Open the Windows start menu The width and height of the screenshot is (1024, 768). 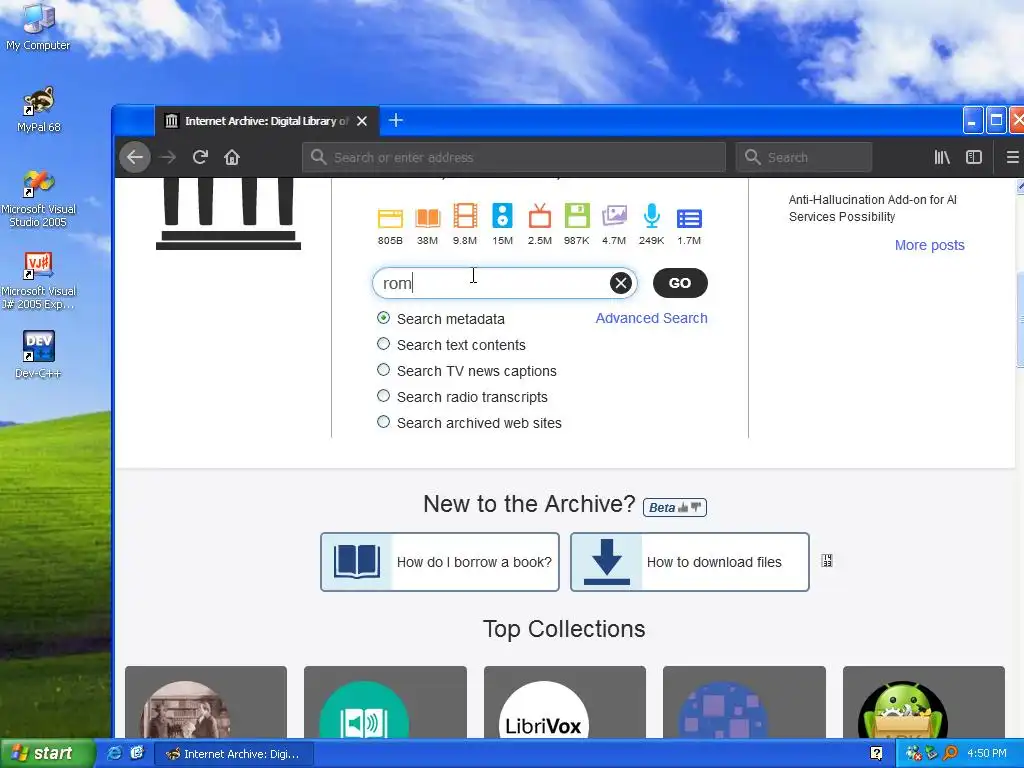[x=47, y=754]
